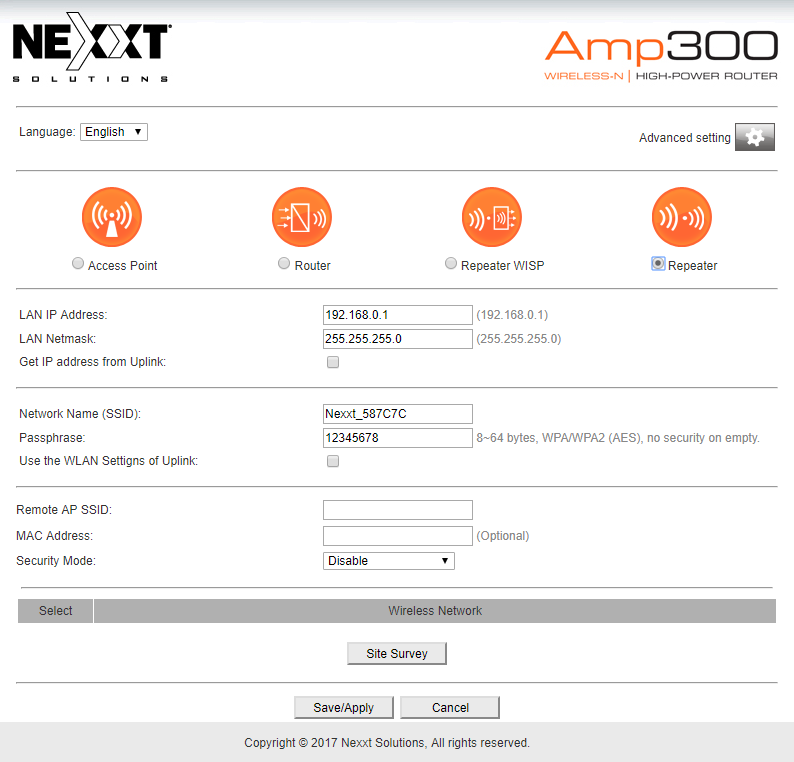The image size is (794, 762).
Task: Choose the Repeater WISP radio option
Action: pos(451,264)
